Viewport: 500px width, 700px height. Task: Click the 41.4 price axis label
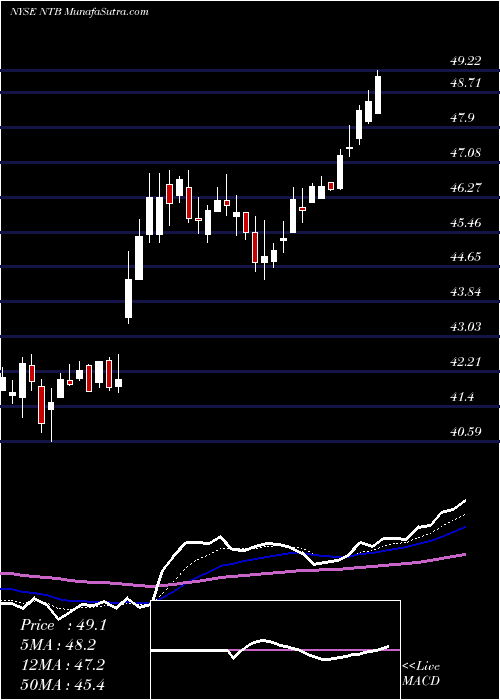462,396
